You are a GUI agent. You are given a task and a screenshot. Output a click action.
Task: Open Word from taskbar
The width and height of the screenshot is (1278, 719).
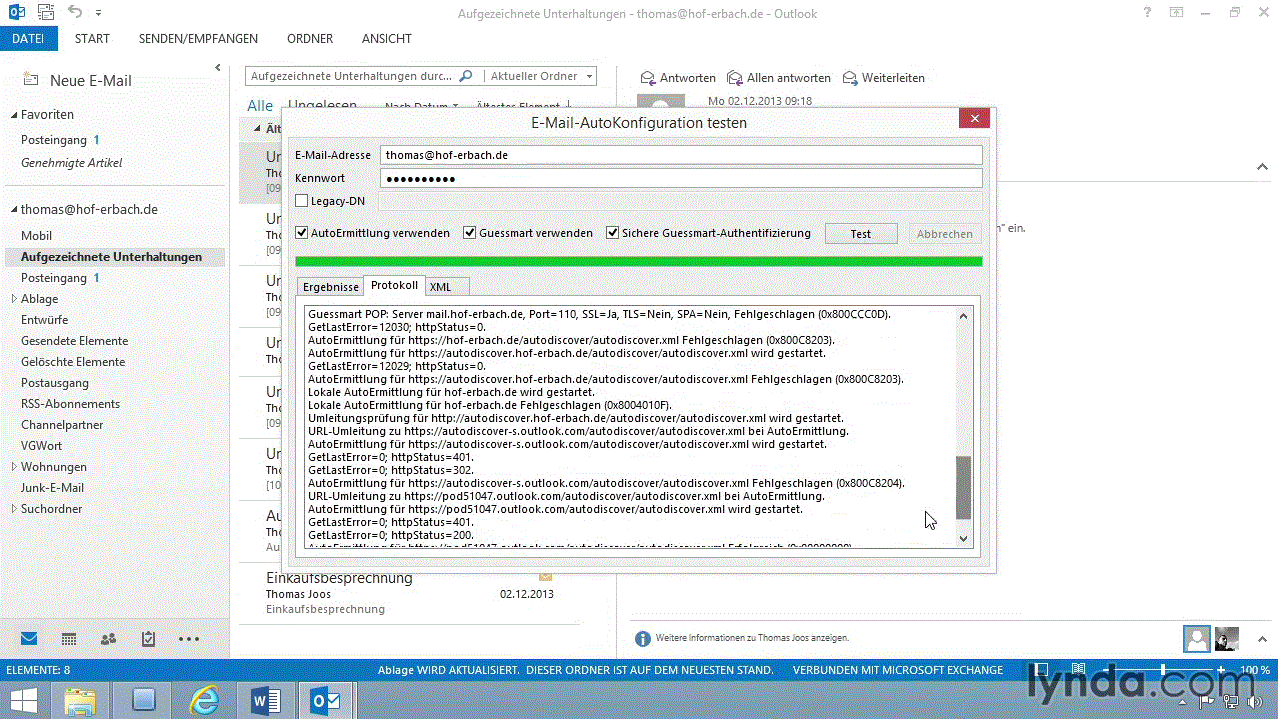pos(265,700)
